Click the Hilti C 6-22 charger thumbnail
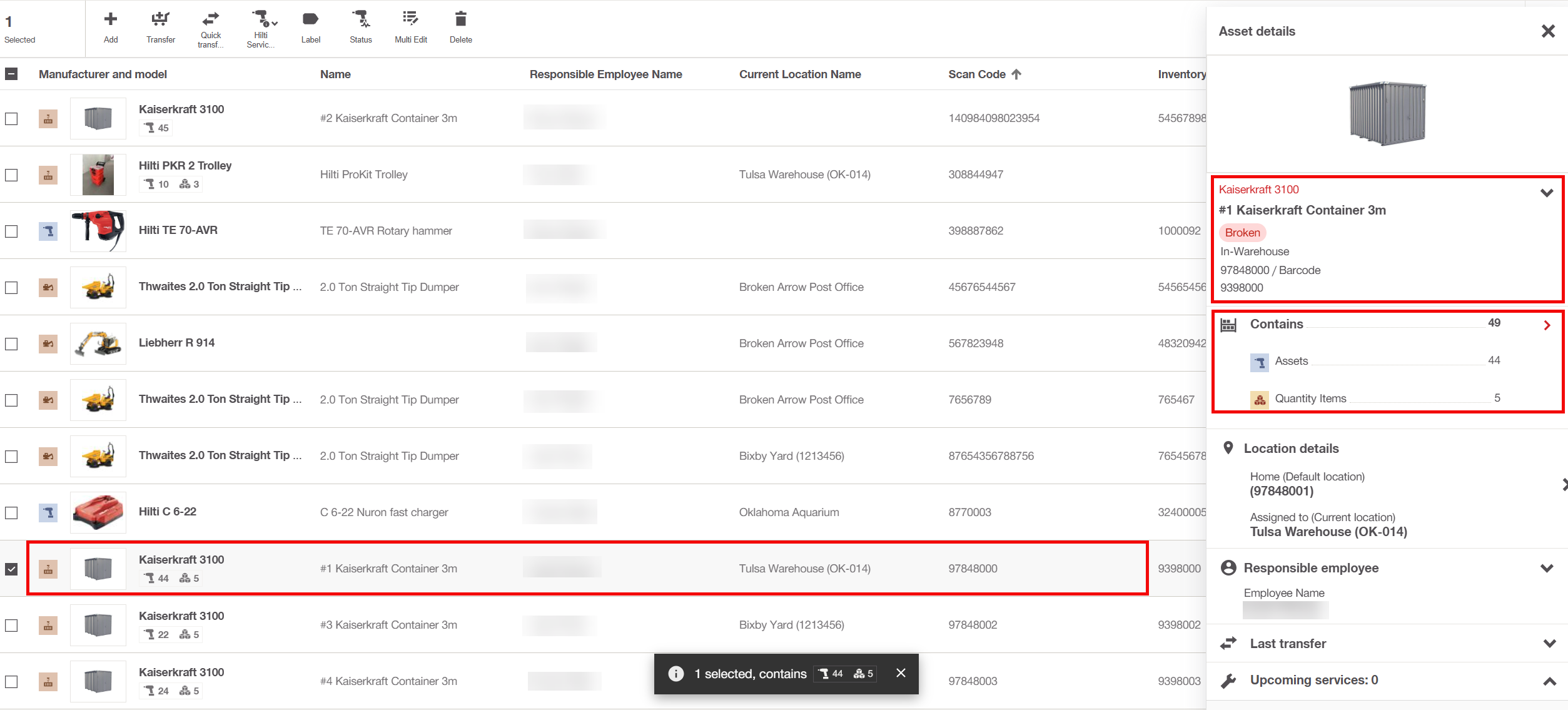Image resolution: width=1568 pixels, height=710 pixels. [98, 512]
